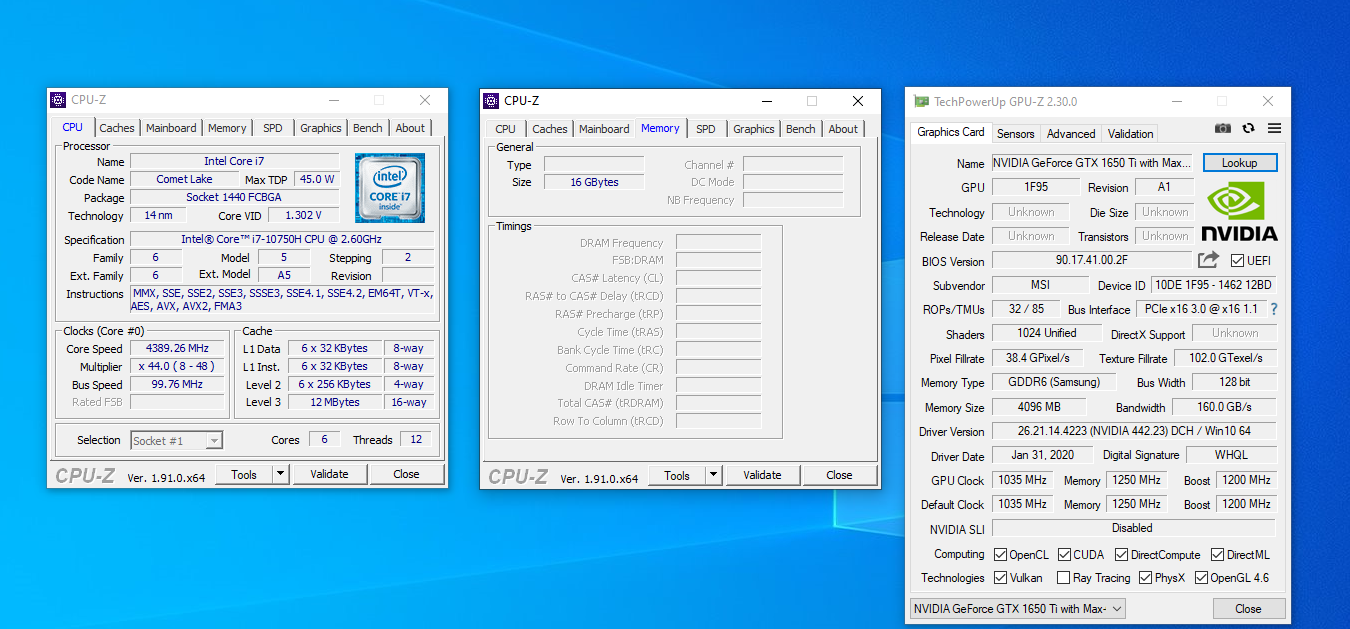The width and height of the screenshot is (1350, 629).
Task: Click Validate in the CPU-tab CPU-Z window
Action: (x=329, y=474)
